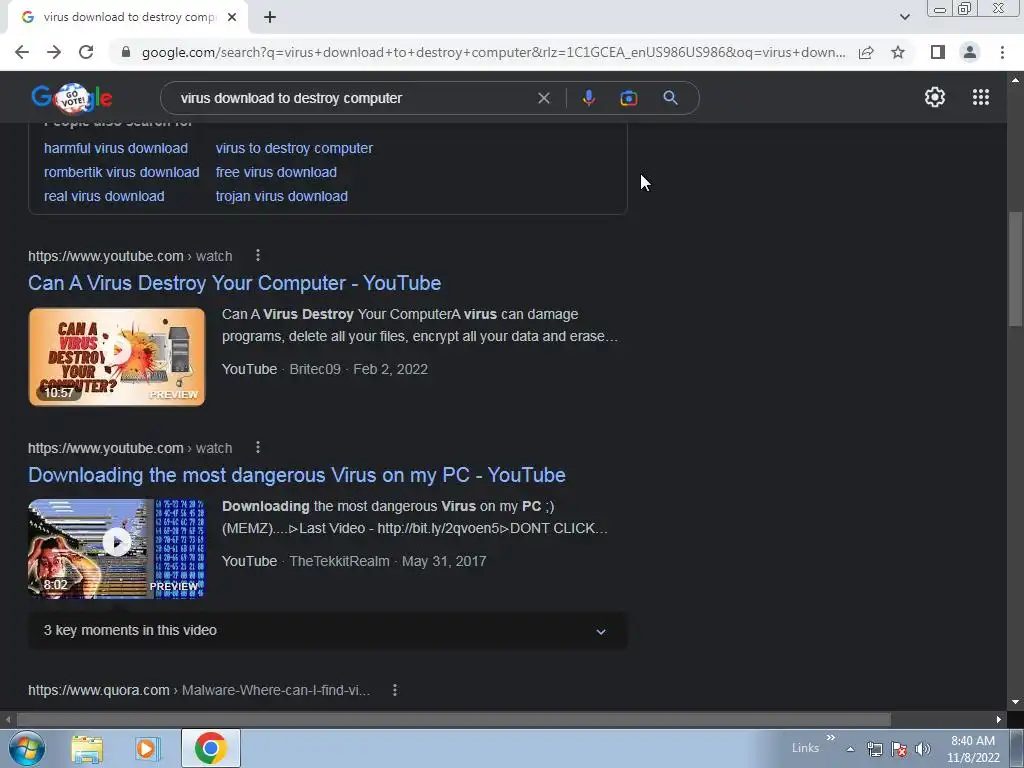Go back using the browser back arrow
This screenshot has height=768, width=1024.
[22, 52]
